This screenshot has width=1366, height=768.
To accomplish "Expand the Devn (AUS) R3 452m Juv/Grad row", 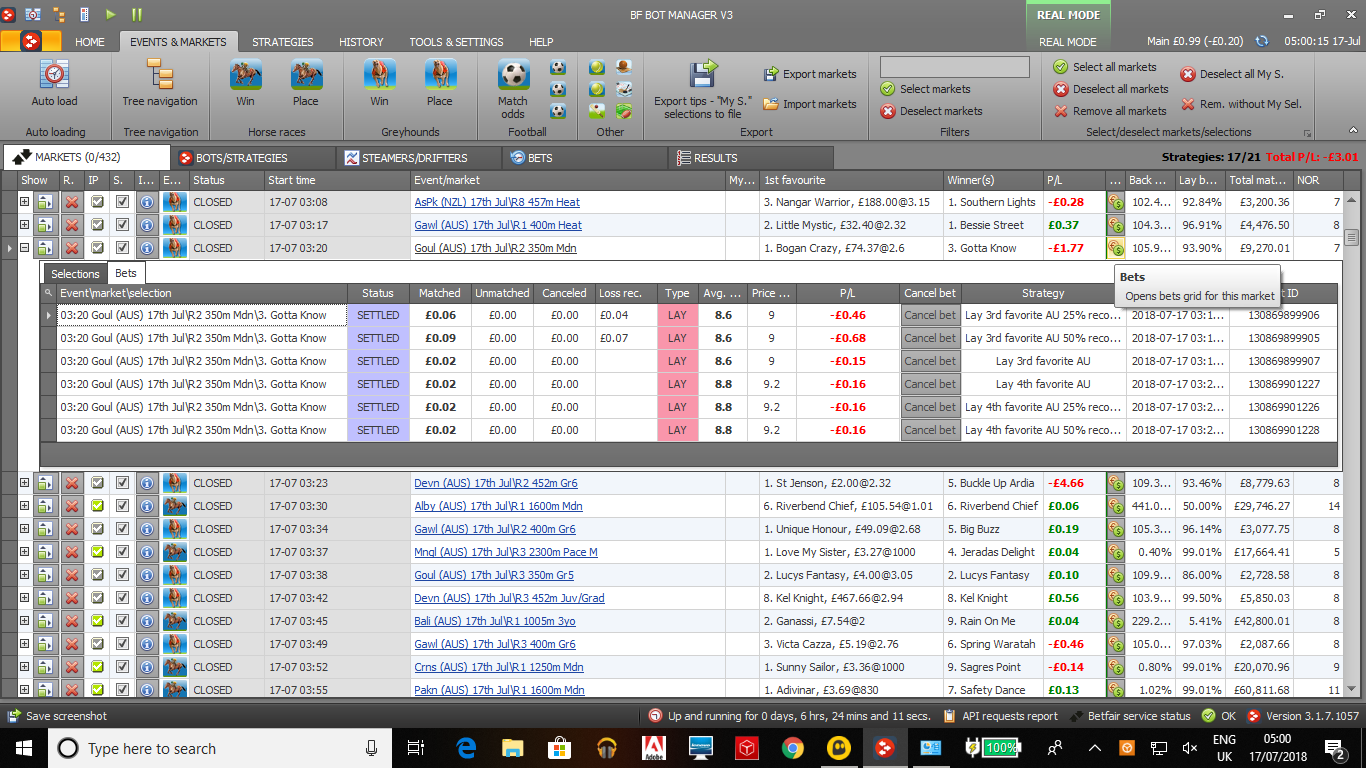I will [x=24, y=598].
